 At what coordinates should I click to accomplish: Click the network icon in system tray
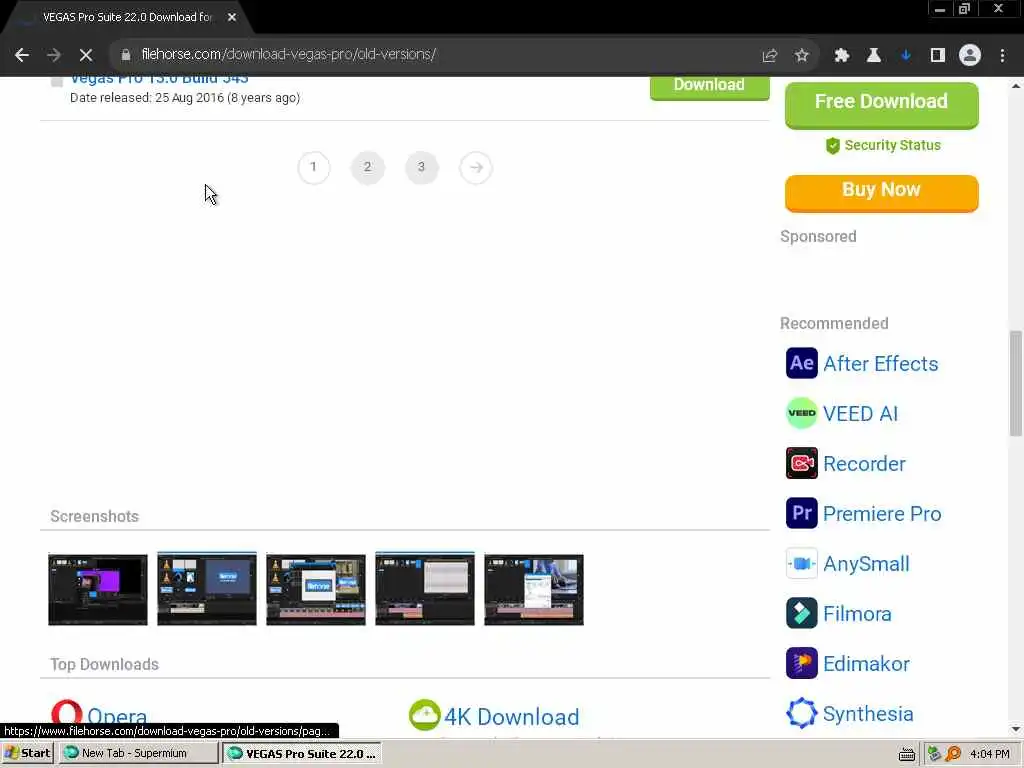tap(935, 754)
